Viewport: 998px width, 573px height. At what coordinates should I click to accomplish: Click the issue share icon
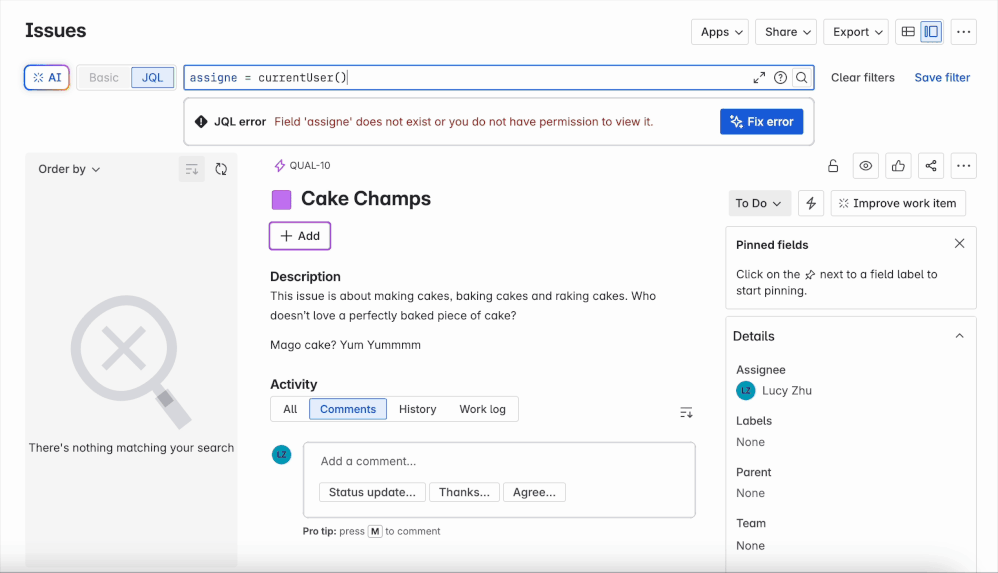(x=931, y=166)
